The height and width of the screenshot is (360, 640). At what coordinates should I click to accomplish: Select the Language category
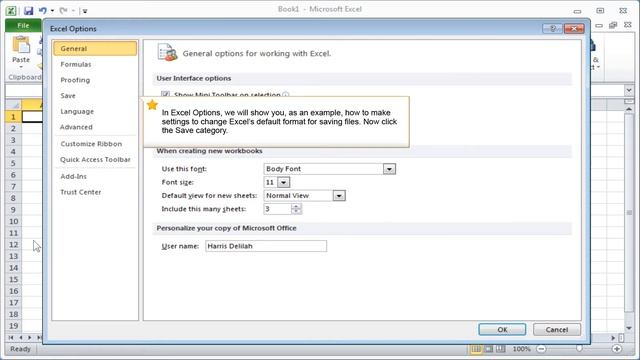click(95, 111)
